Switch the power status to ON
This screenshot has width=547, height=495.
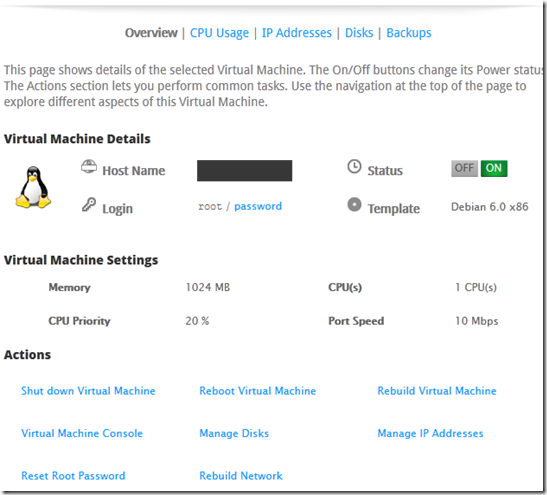[494, 168]
